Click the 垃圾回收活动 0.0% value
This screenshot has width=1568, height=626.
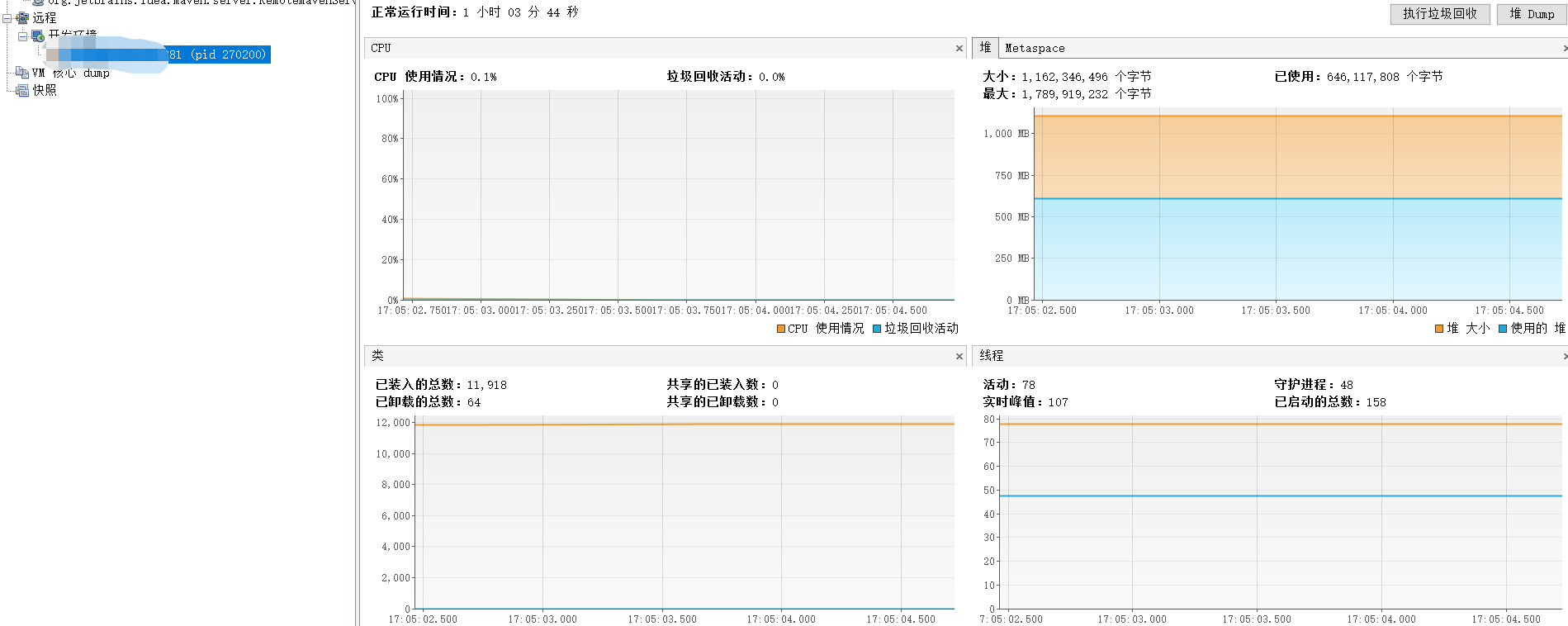click(772, 77)
